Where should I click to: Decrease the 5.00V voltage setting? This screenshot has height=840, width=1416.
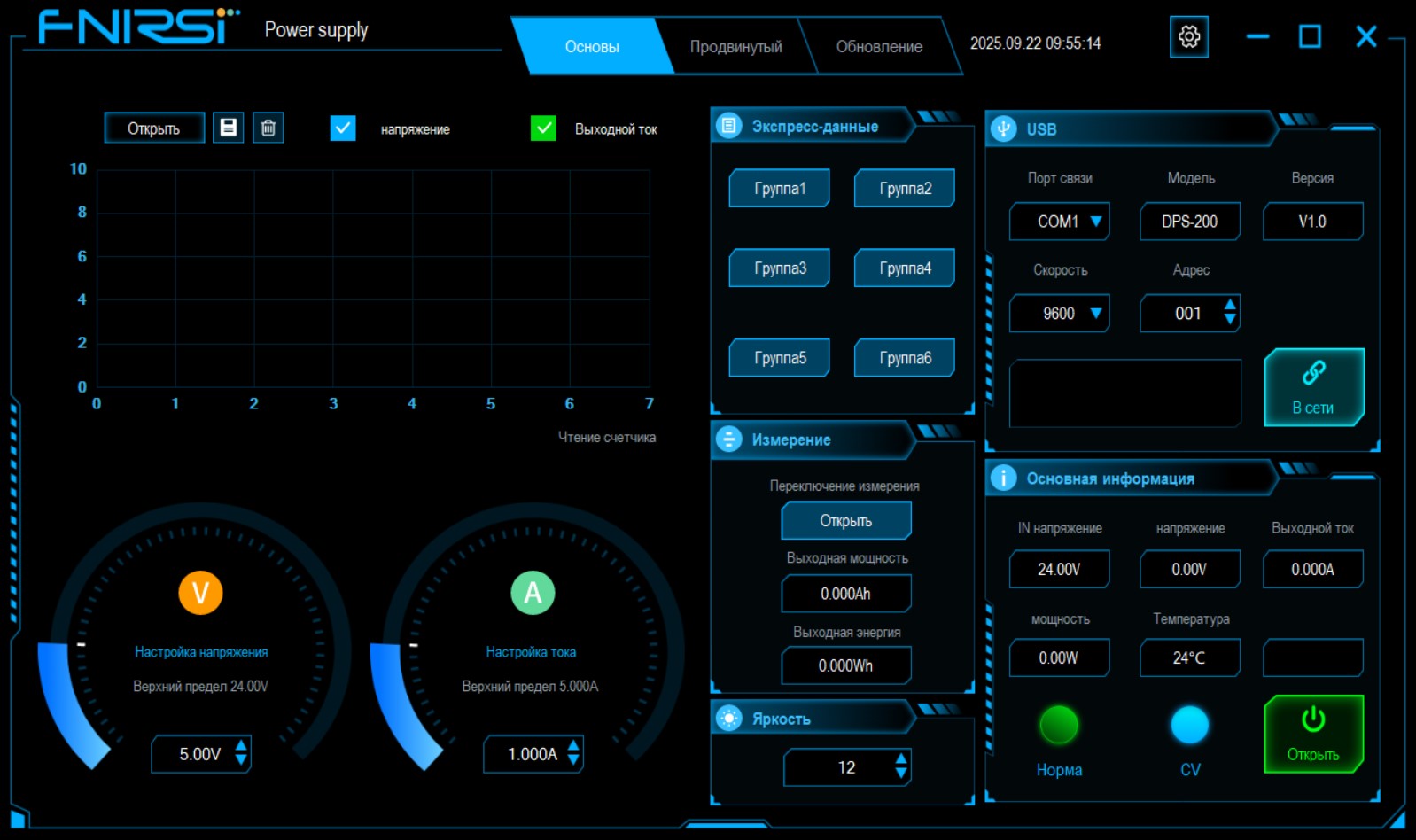[241, 760]
